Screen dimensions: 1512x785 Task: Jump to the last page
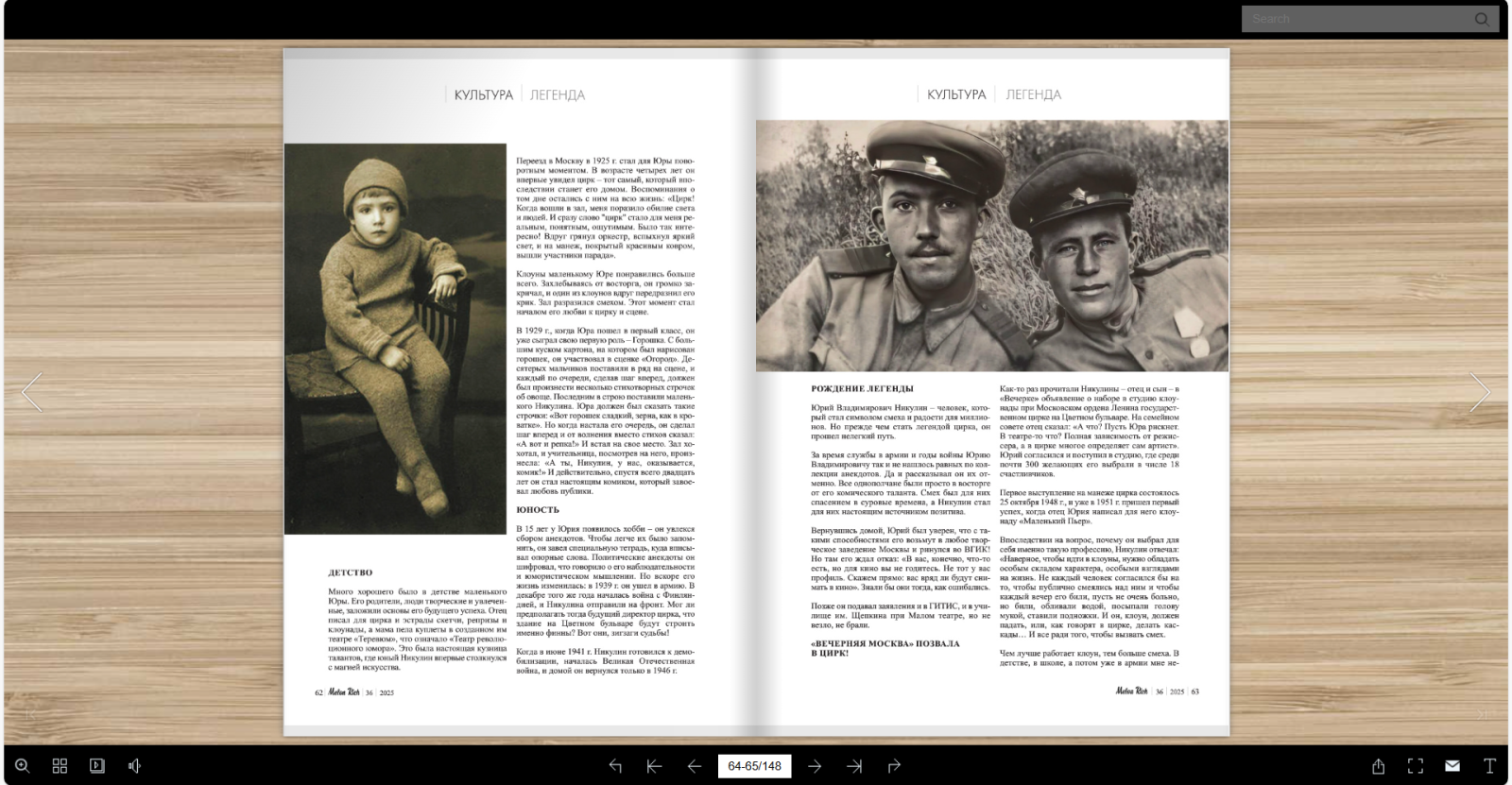[854, 766]
